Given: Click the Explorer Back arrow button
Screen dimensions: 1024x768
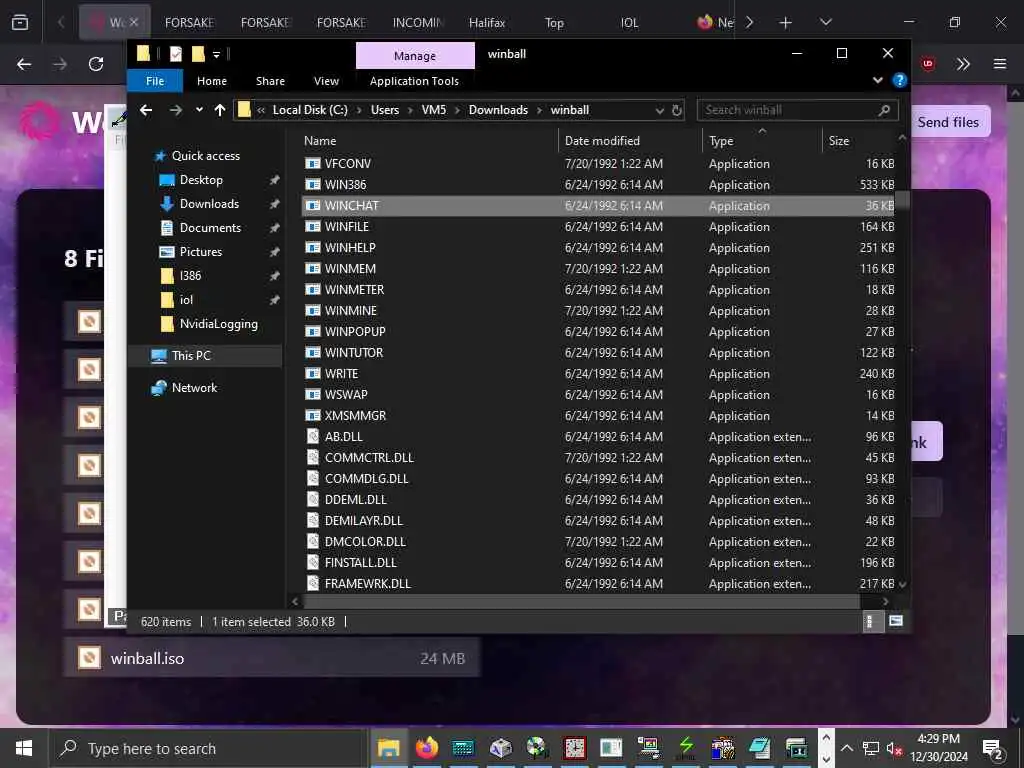Looking at the screenshot, I should click(146, 110).
